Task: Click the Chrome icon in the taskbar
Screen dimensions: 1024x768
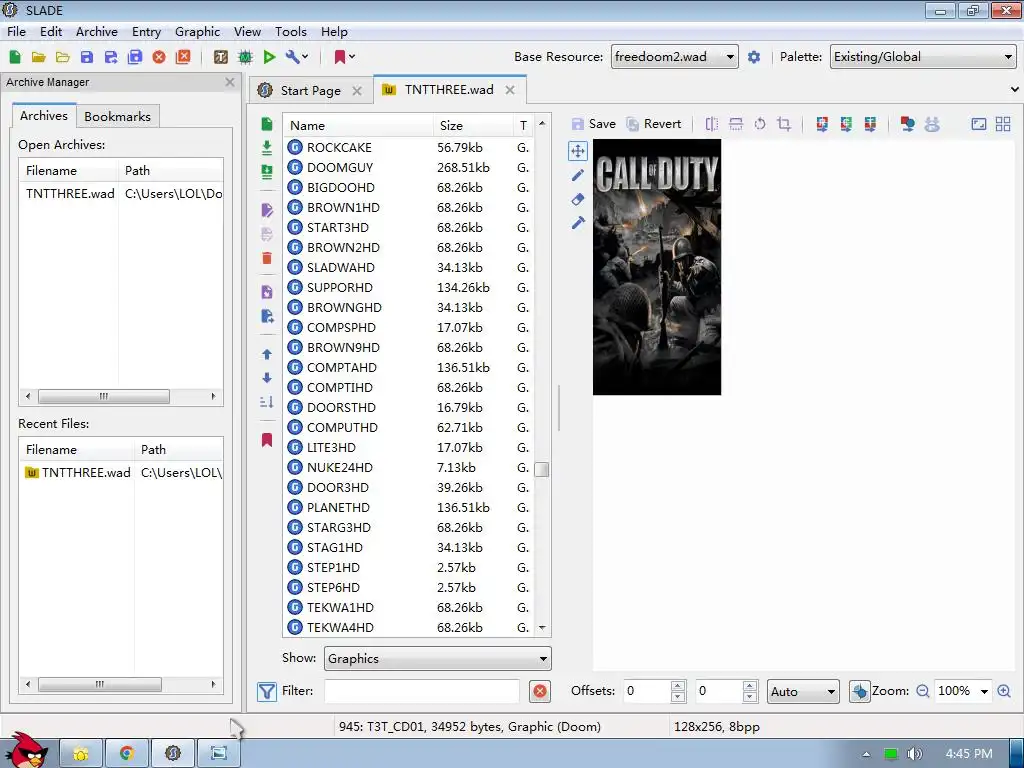Action: [x=127, y=753]
